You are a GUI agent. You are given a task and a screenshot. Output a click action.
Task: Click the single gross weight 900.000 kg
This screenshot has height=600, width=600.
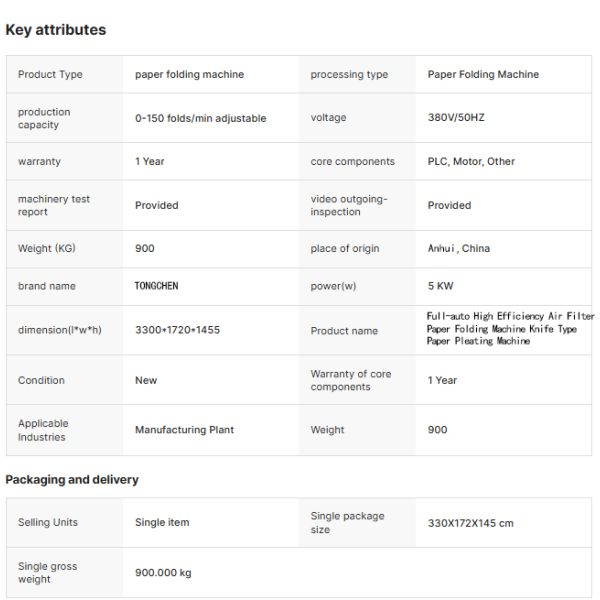click(x=163, y=573)
